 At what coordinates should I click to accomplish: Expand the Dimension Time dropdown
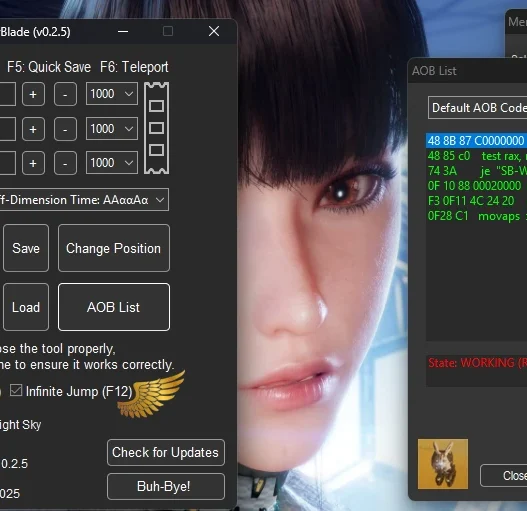click(x=84, y=200)
